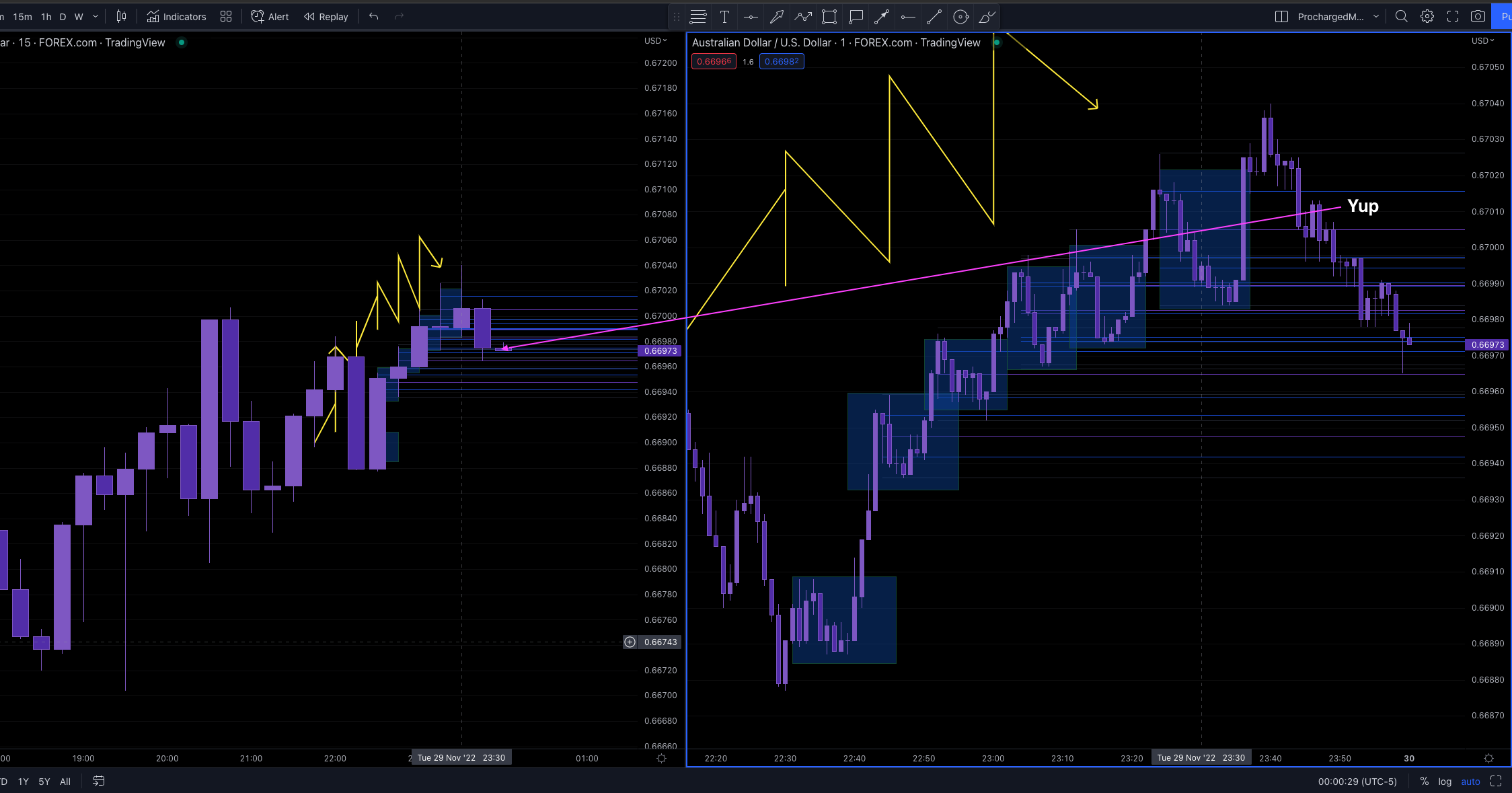The height and width of the screenshot is (793, 1512).
Task: Select the arrow drawing tool
Action: (x=777, y=17)
